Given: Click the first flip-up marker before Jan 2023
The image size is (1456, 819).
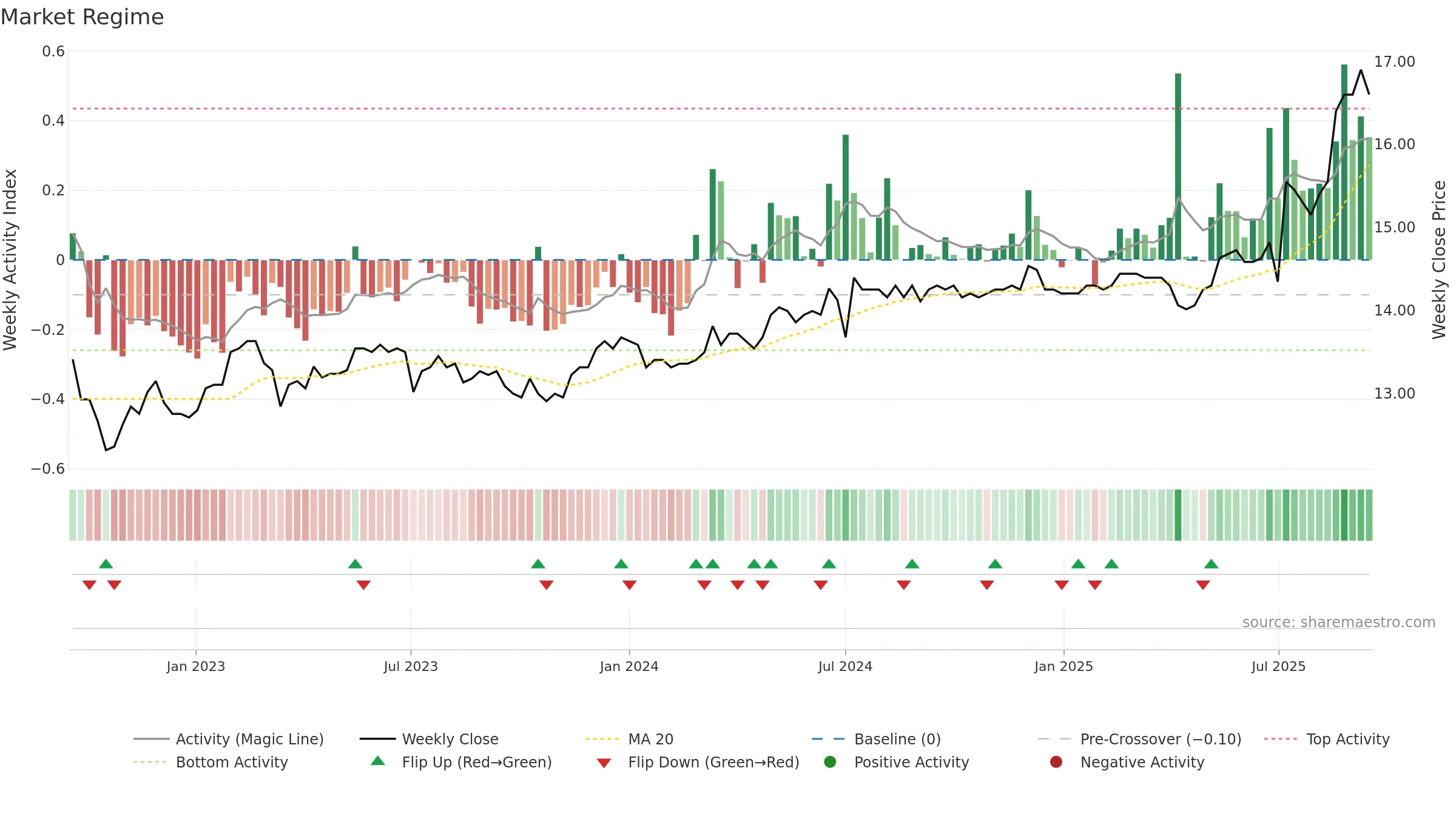Looking at the screenshot, I should [106, 564].
